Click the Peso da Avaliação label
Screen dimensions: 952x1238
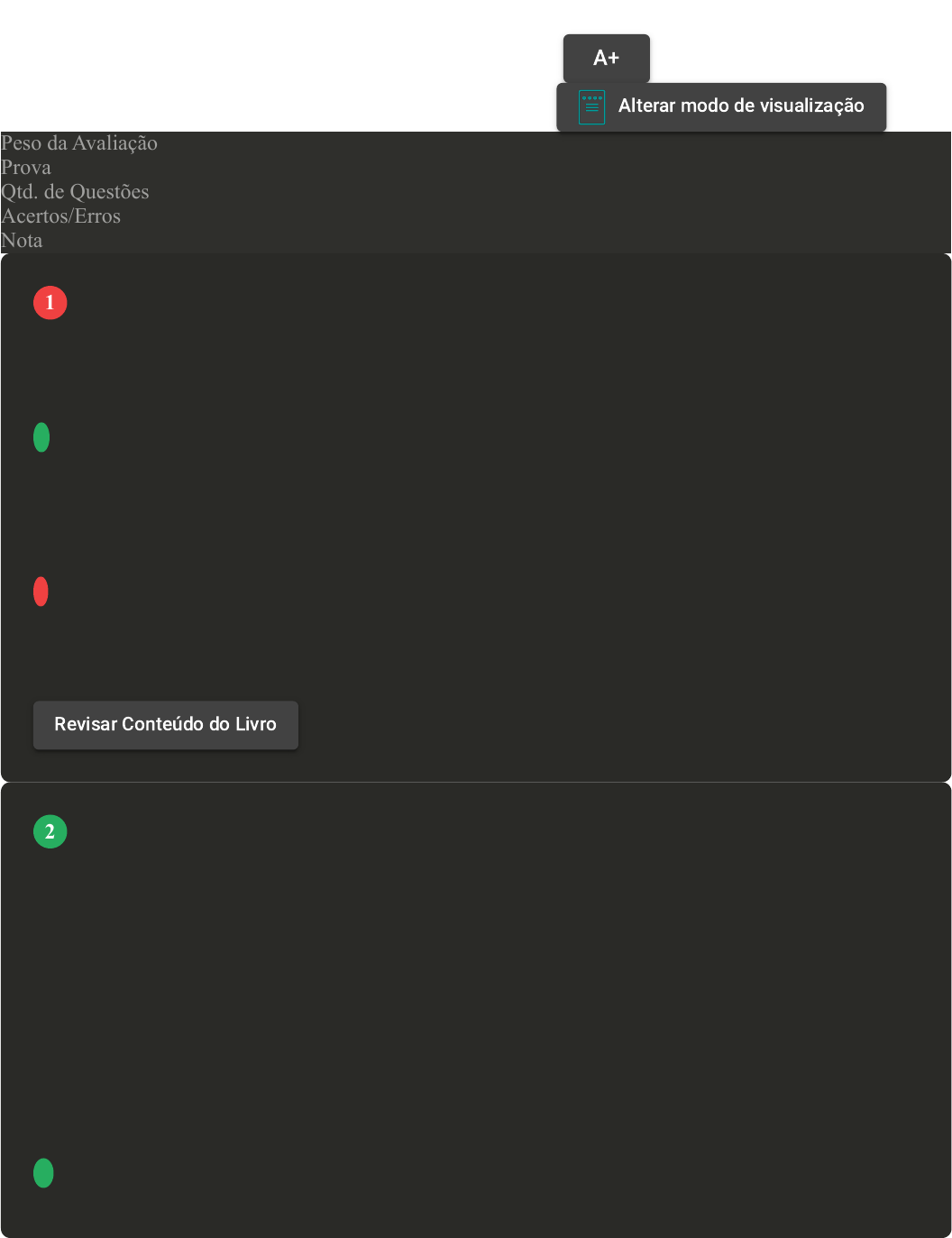(x=79, y=143)
